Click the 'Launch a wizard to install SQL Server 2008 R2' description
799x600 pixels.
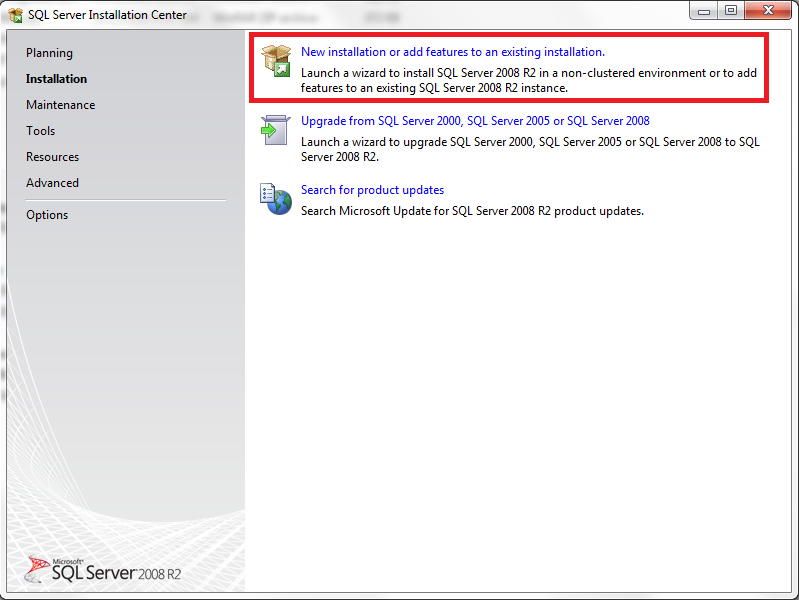529,81
